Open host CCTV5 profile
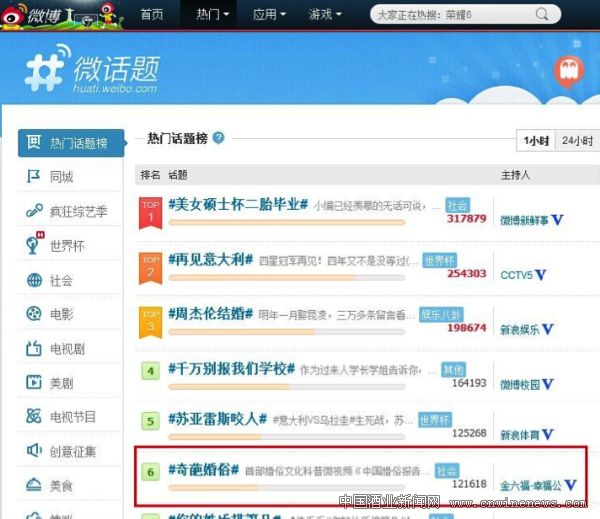Image resolution: width=600 pixels, height=519 pixels. (x=517, y=275)
